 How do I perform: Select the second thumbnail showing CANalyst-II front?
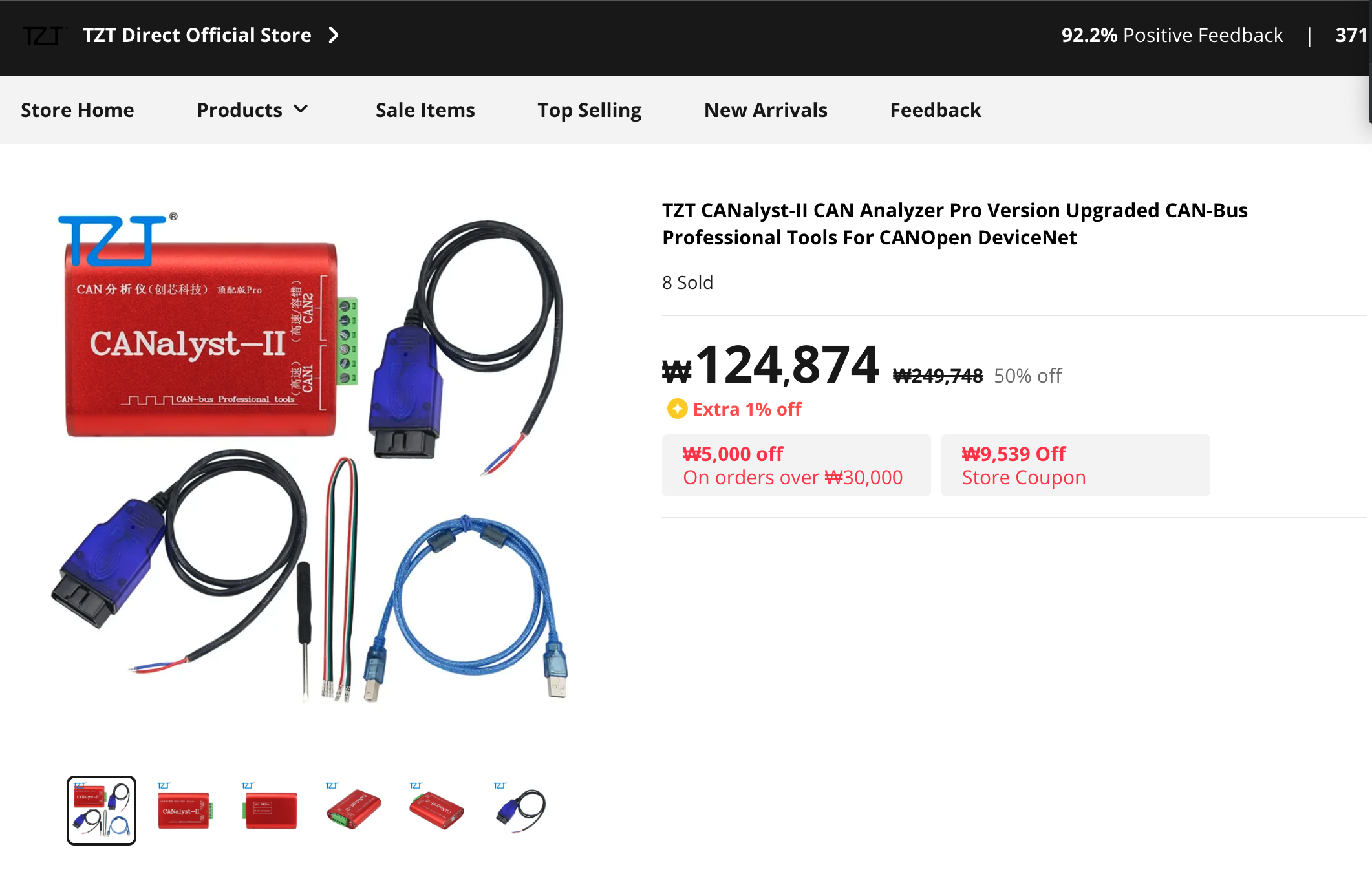click(185, 811)
